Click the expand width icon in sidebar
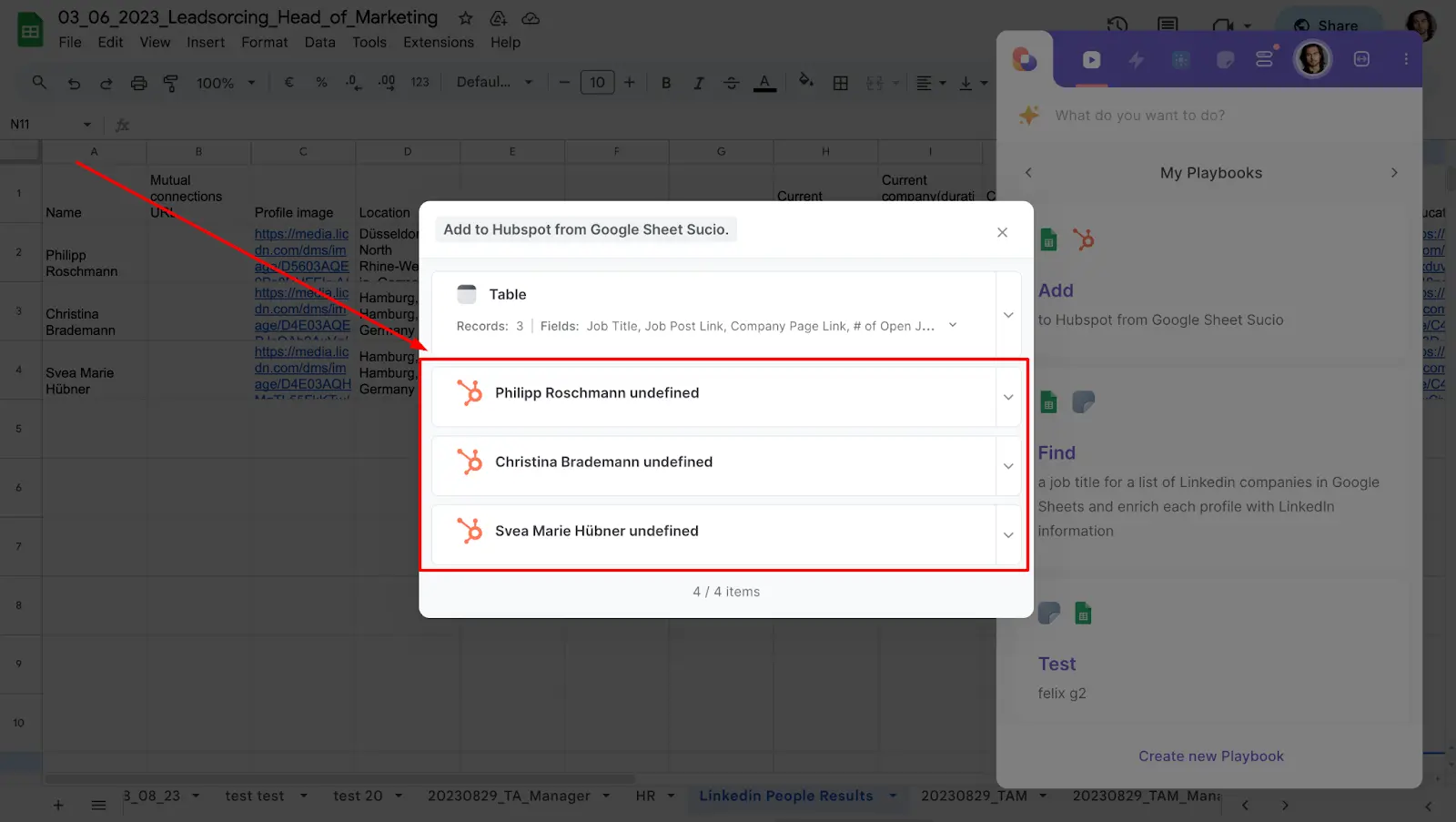Viewport: 1456px width, 822px height. pyautogui.click(x=1361, y=59)
